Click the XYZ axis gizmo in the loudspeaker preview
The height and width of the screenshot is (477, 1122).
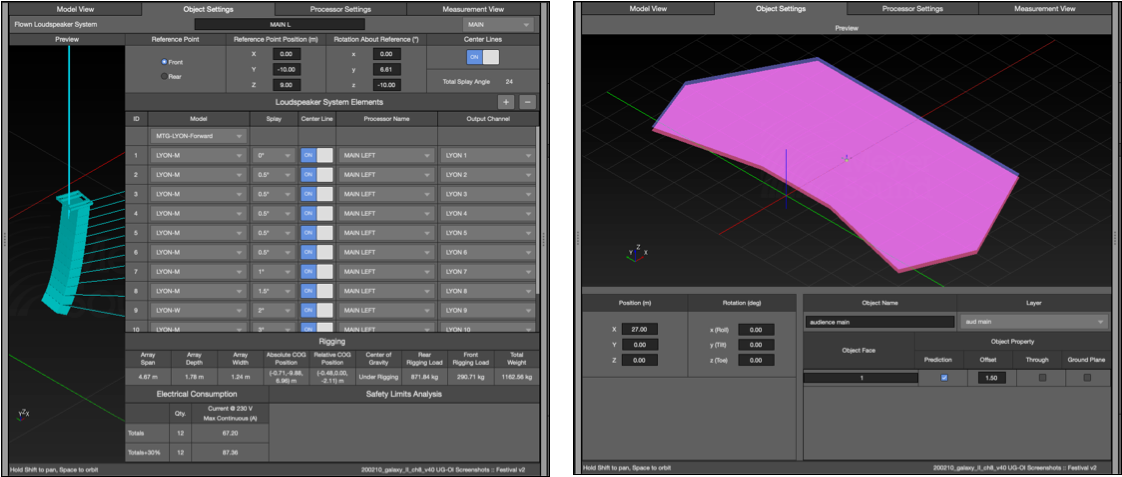pyautogui.click(x=24, y=413)
